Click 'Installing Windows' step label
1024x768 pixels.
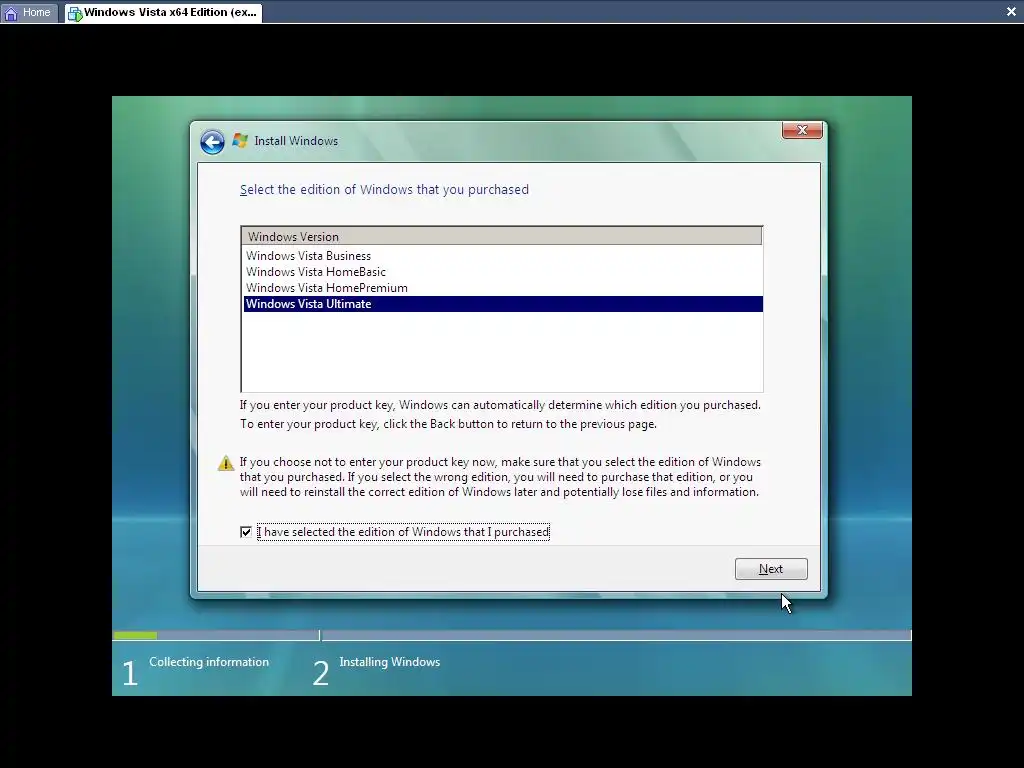[x=389, y=662]
